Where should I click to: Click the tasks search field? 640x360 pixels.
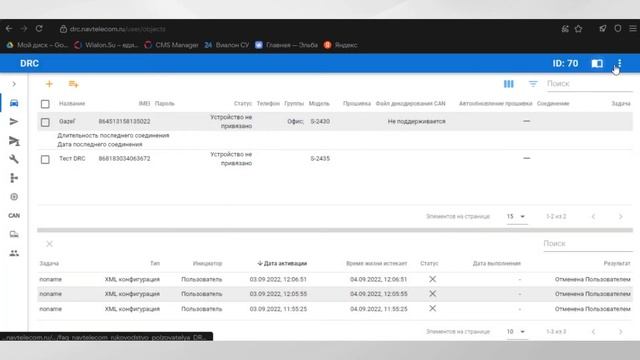point(587,244)
